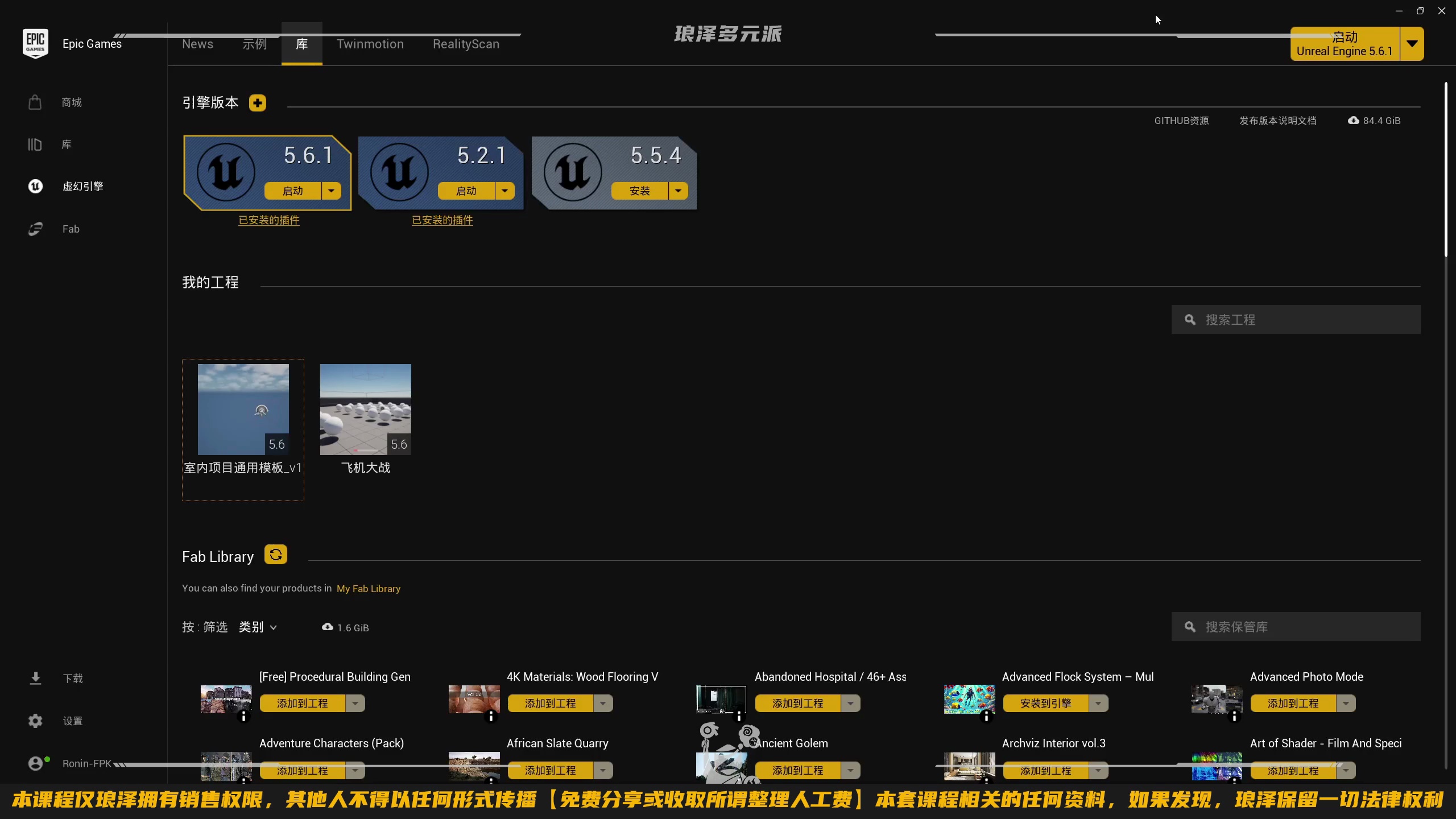Expand the launch Unreal Engine 5.6.1 dropdown
The width and height of the screenshot is (1456, 819).
(1412, 44)
